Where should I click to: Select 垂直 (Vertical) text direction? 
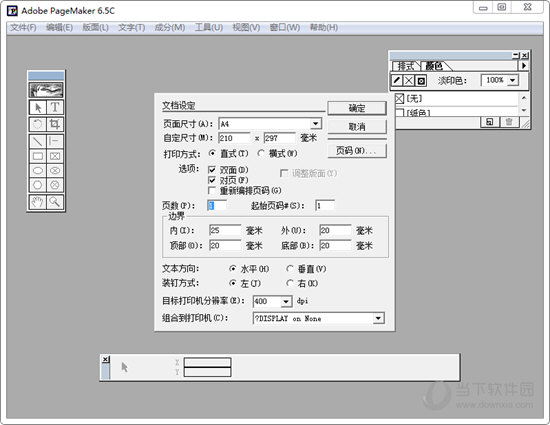[x=290, y=269]
